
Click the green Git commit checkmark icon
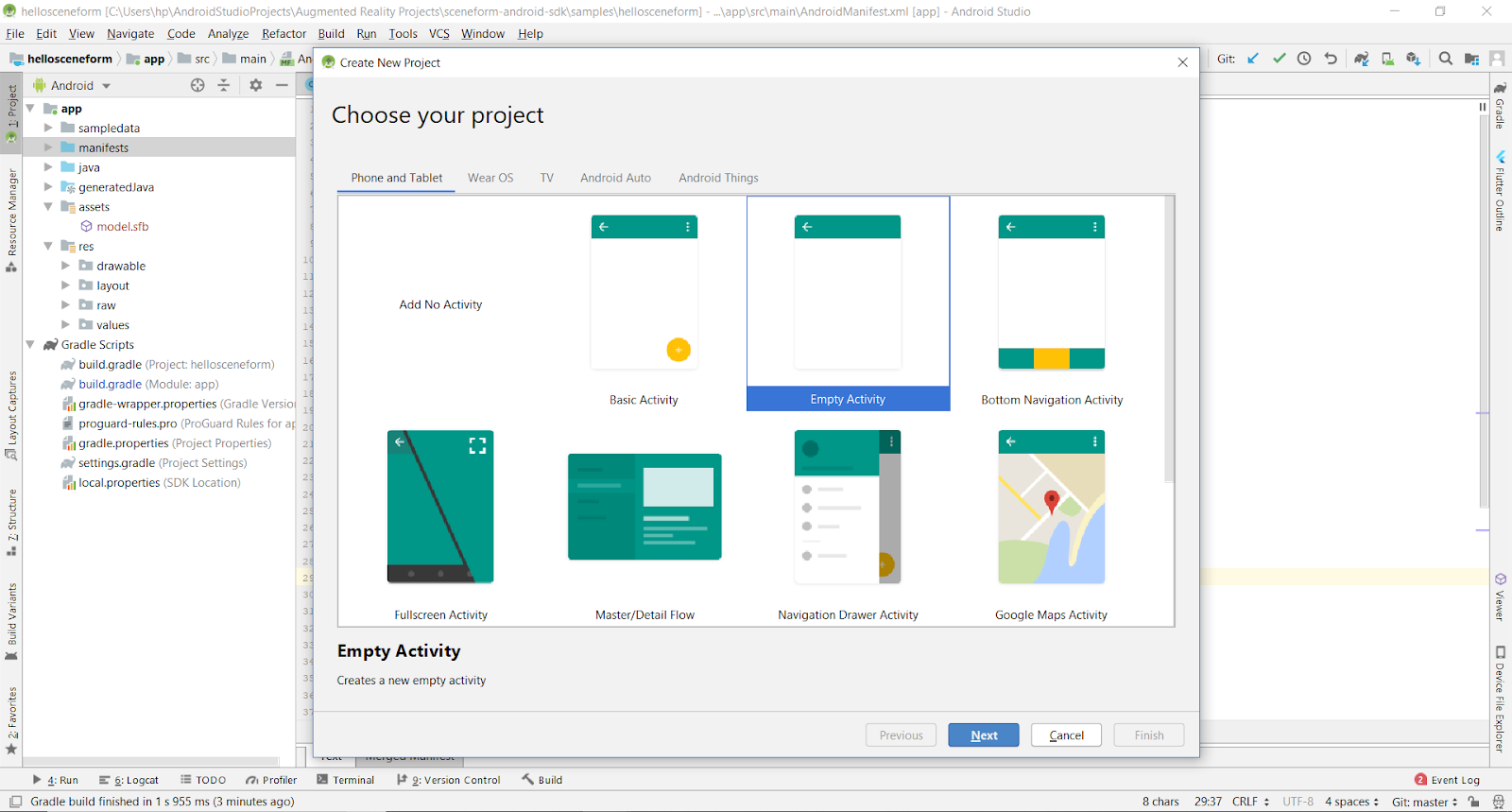[1279, 59]
